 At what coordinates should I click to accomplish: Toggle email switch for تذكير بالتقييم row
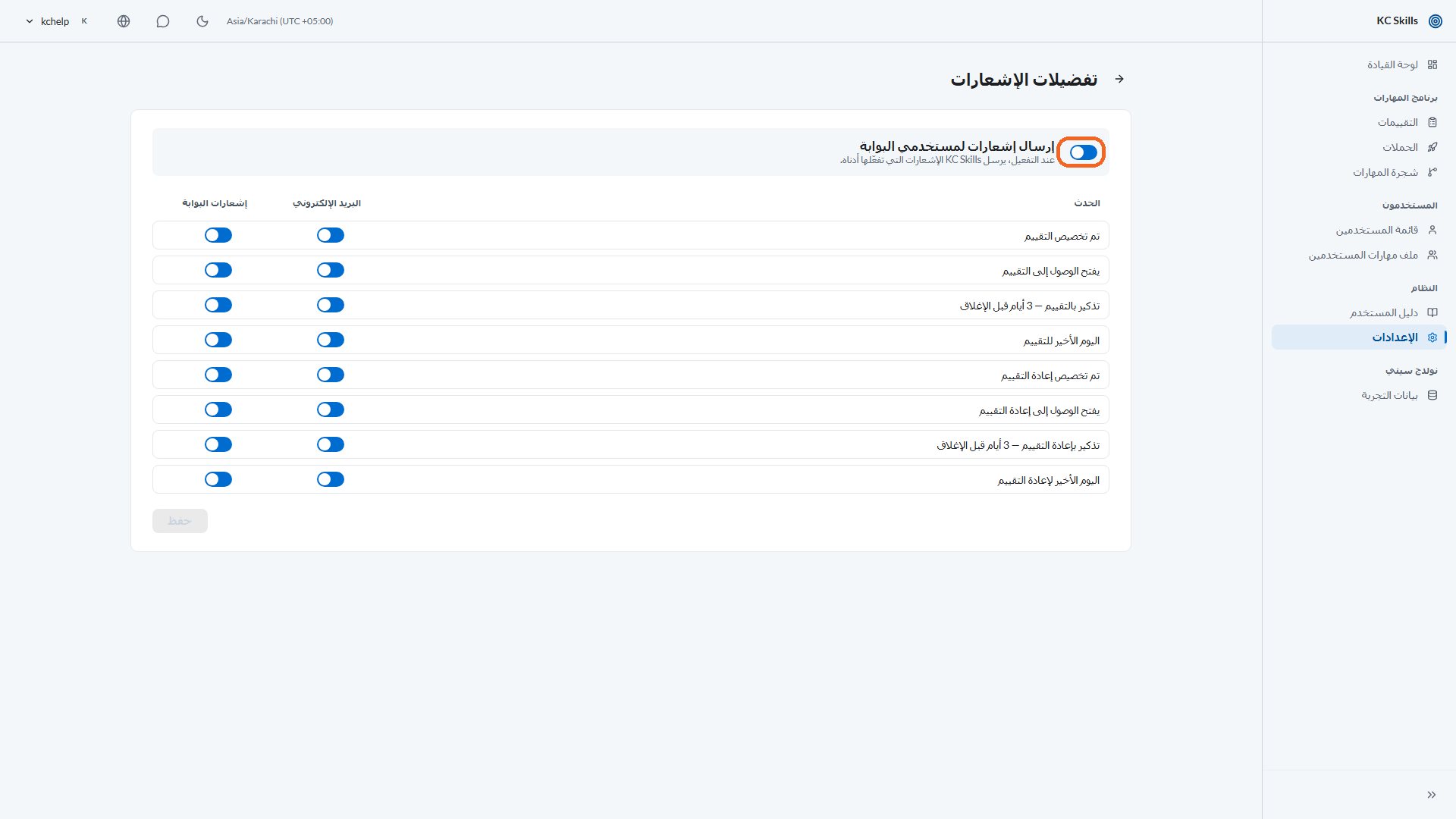click(x=331, y=305)
